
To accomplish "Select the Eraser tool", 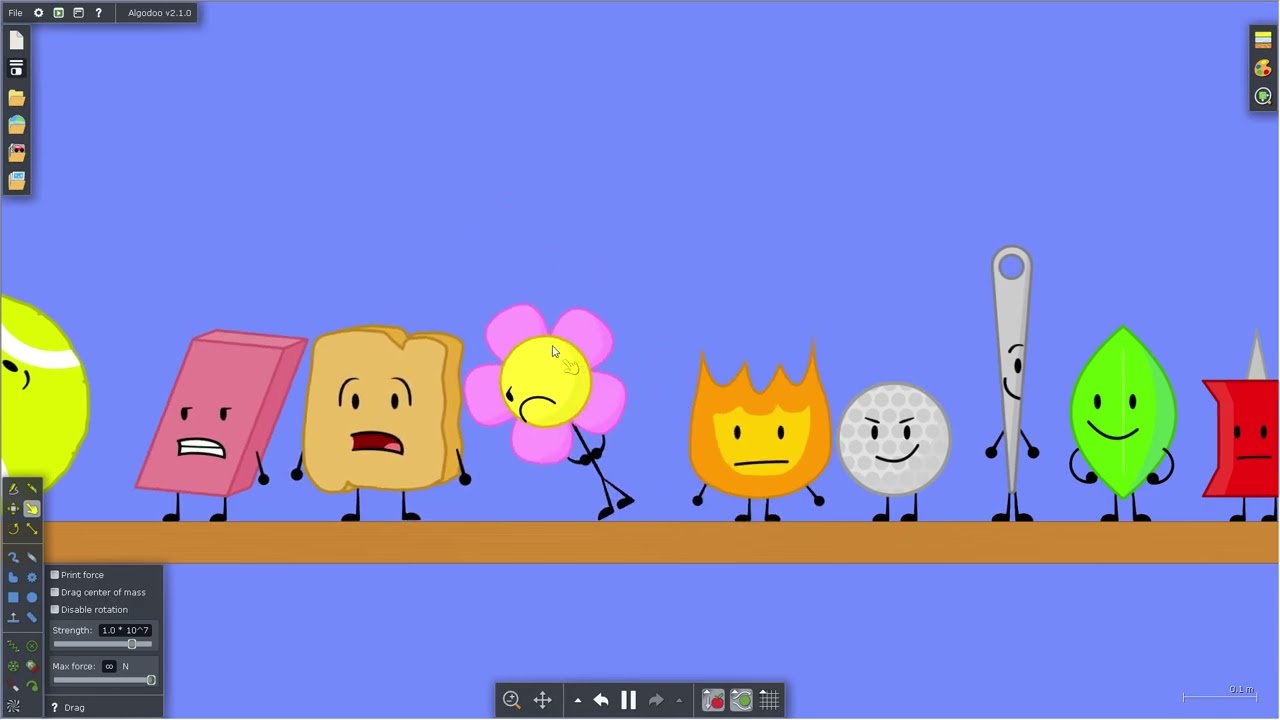I will tap(32, 557).
